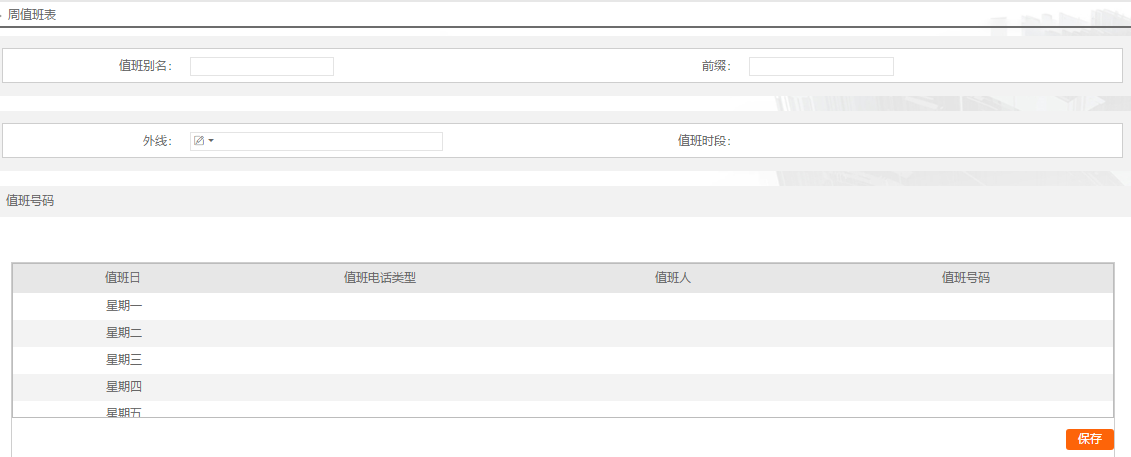
Task: Click the 值班别名 label
Action: tap(146, 66)
